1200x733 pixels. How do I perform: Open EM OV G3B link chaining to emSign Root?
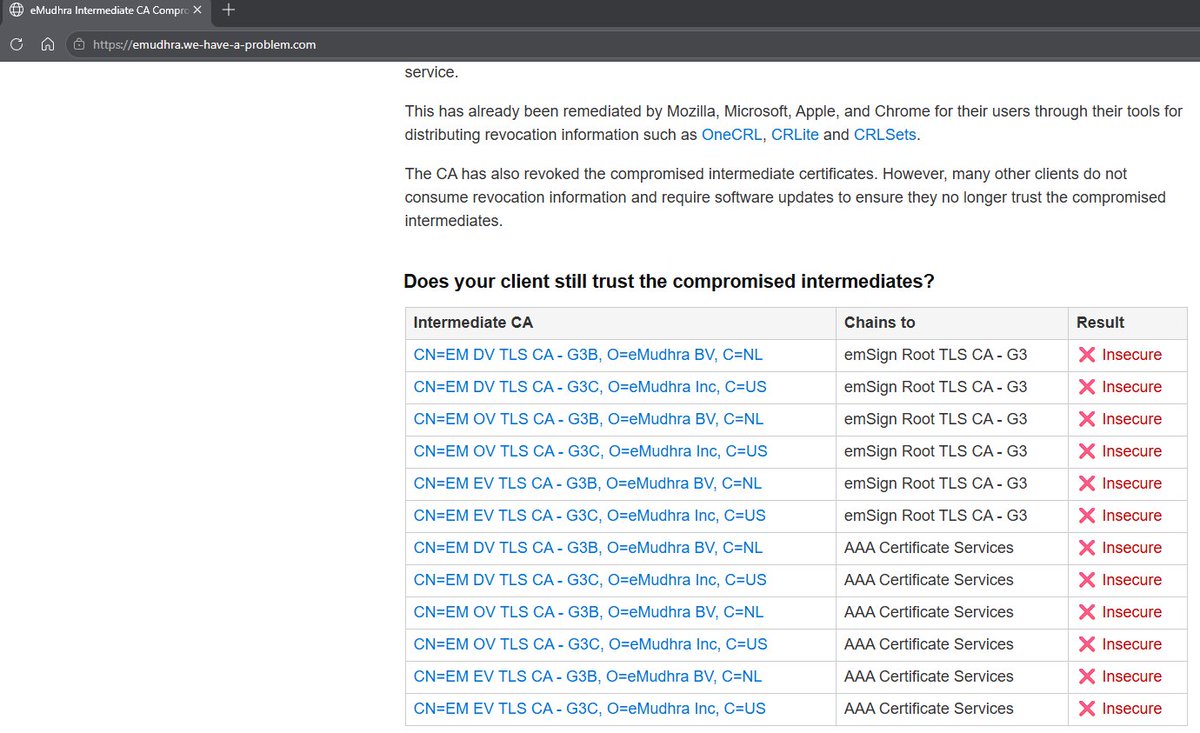589,419
